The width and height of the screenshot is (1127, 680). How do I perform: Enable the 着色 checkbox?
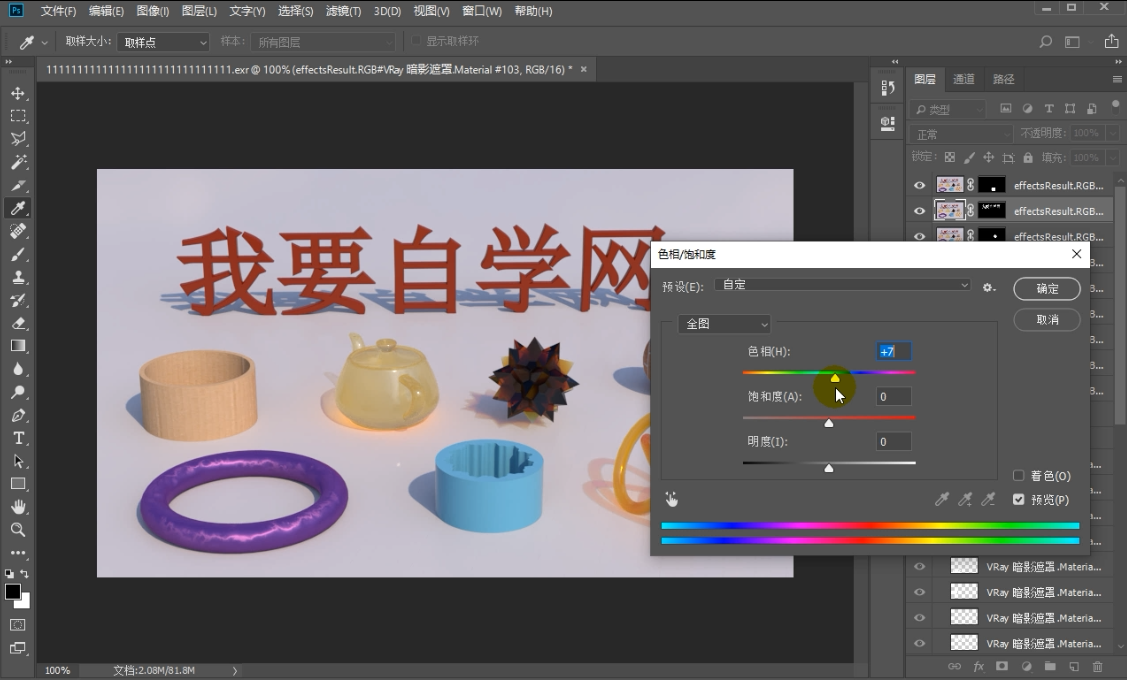tap(1018, 476)
